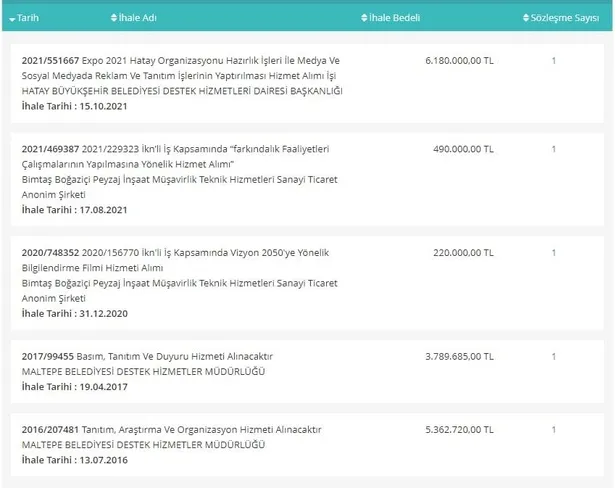Click HATAY BÜYÜKŞEHİR BELEDİYESİ organization name
Viewport: 616px width, 488px height.
coord(181,91)
